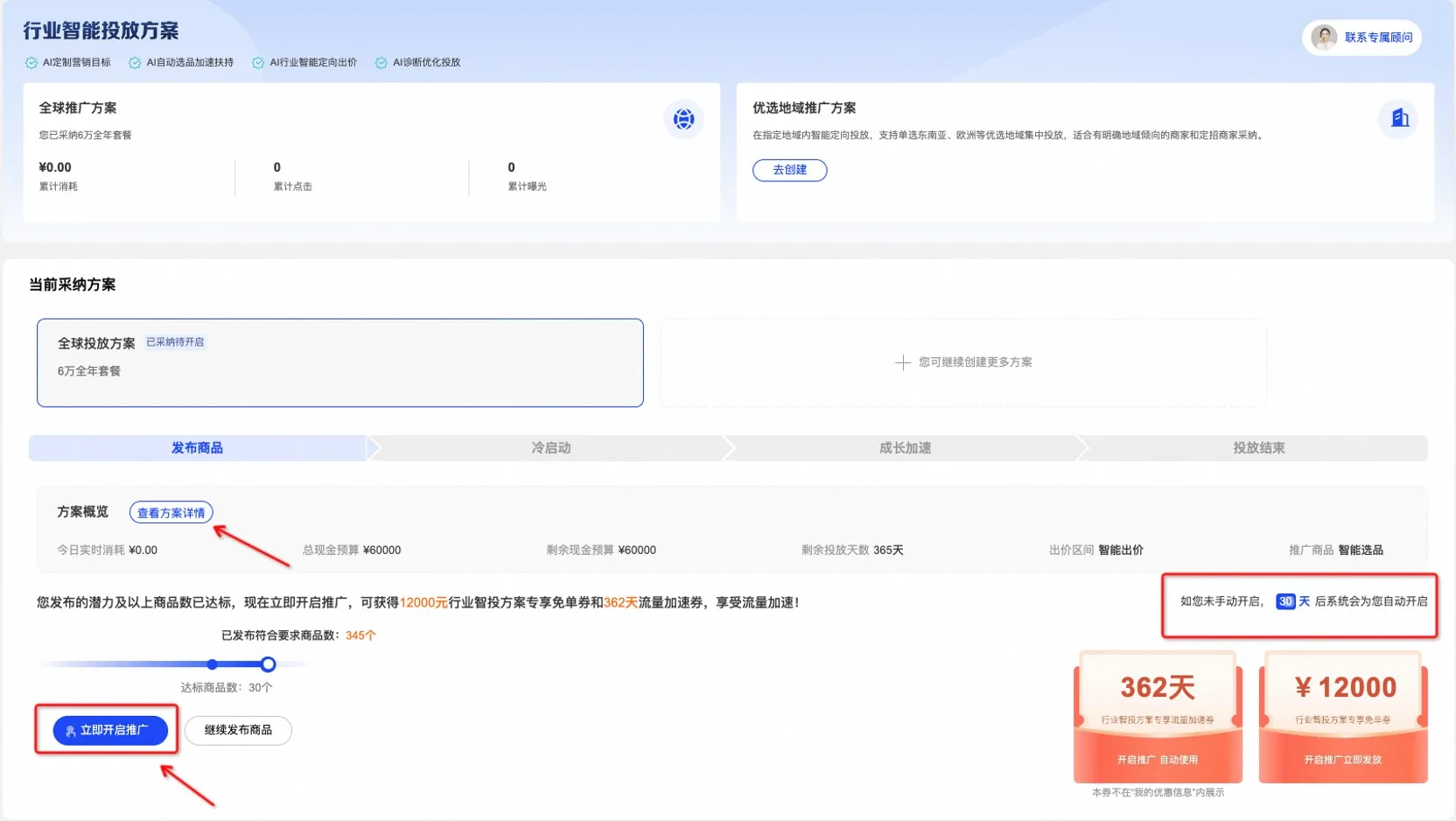The height and width of the screenshot is (821, 1456).
Task: Click the 继续发布商品 button
Action: point(238,730)
